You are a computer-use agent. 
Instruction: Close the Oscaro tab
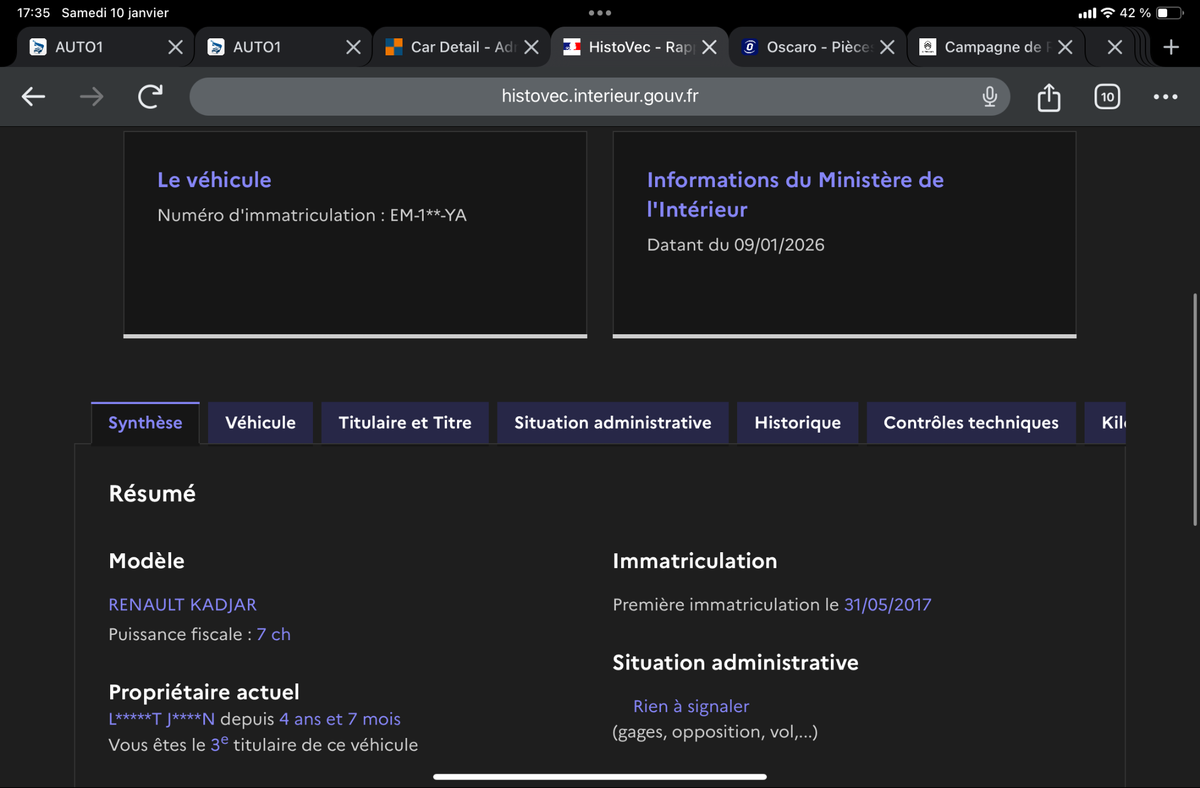point(887,47)
